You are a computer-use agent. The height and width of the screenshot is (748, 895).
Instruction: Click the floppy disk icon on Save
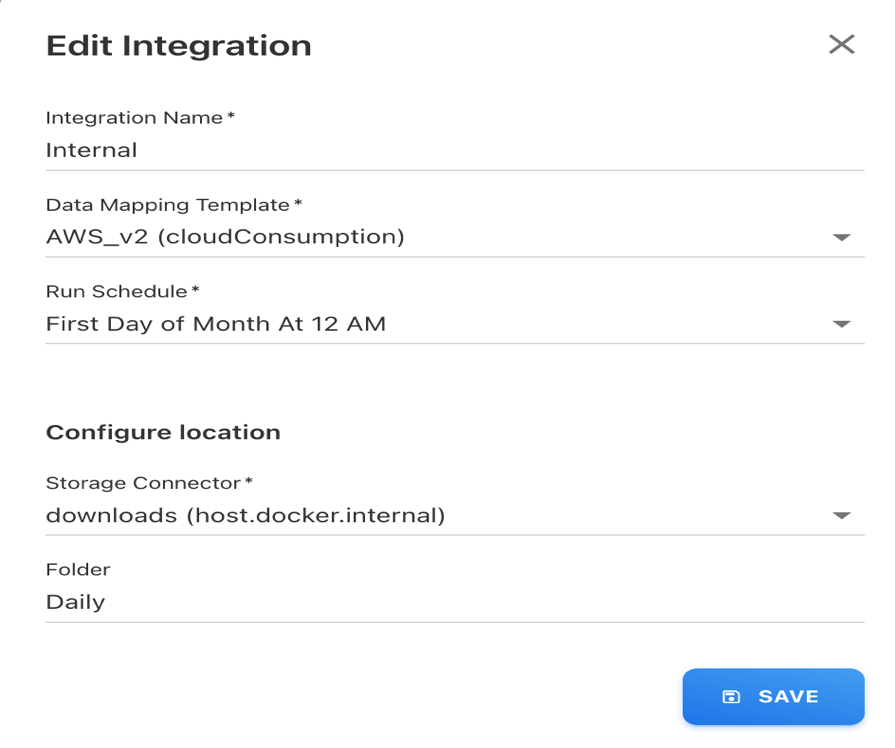point(731,697)
